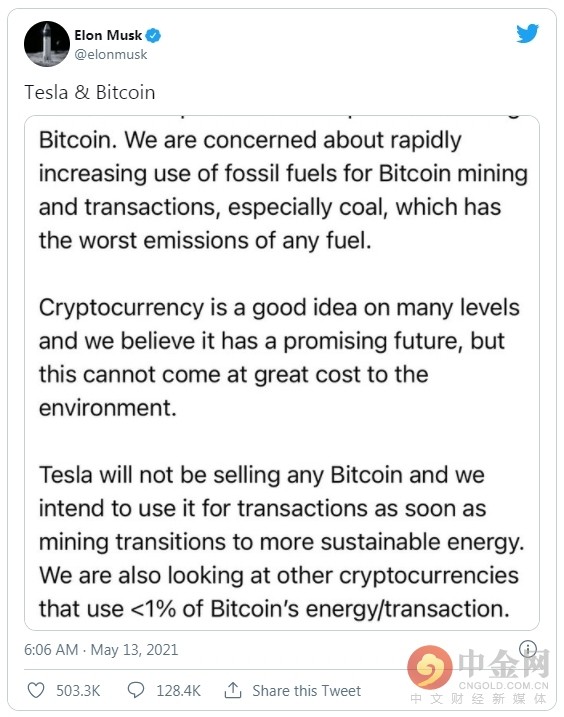
Task: Open the 6:06 AM May 13, 2021 timestamp
Action: [x=101, y=649]
